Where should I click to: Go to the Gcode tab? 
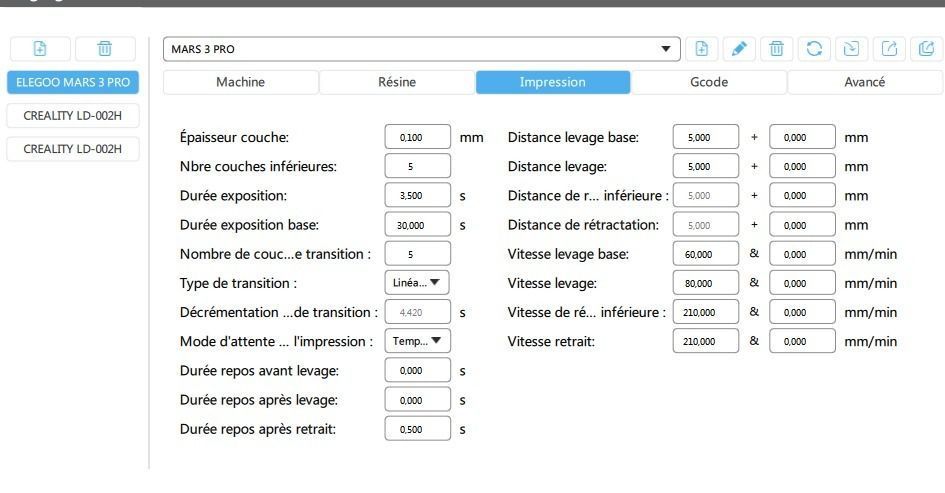tap(708, 82)
